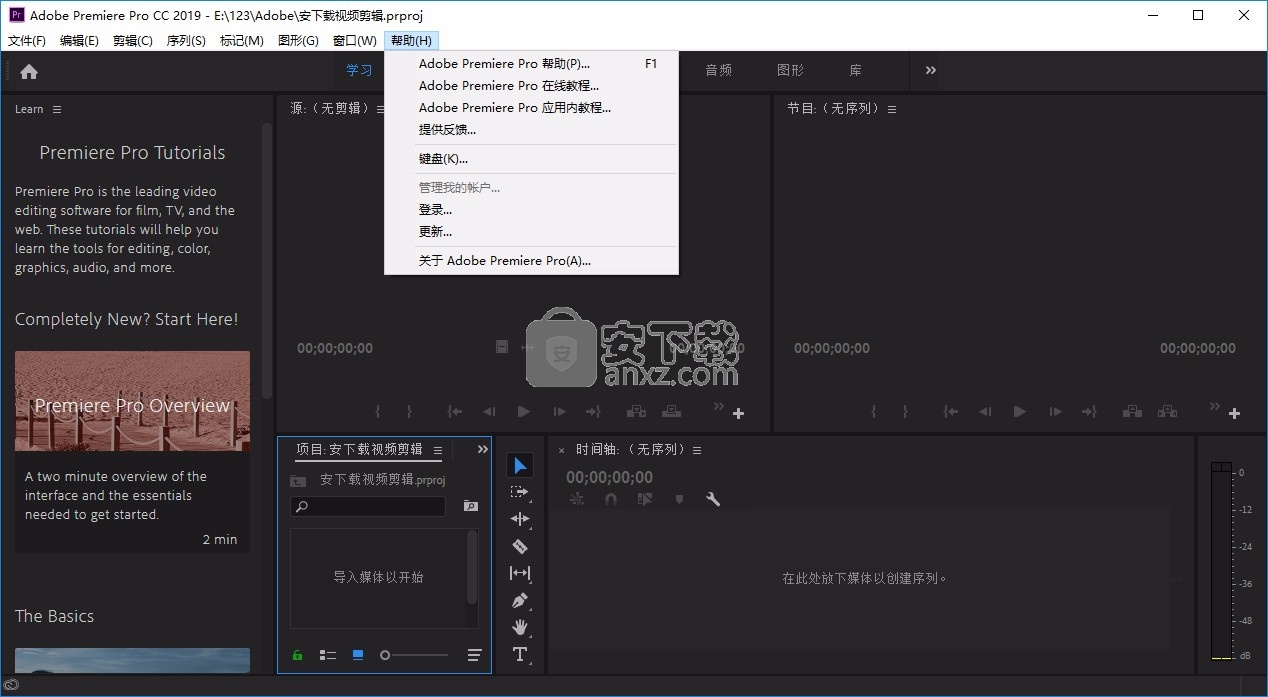Select the Pen tool

coord(520,600)
